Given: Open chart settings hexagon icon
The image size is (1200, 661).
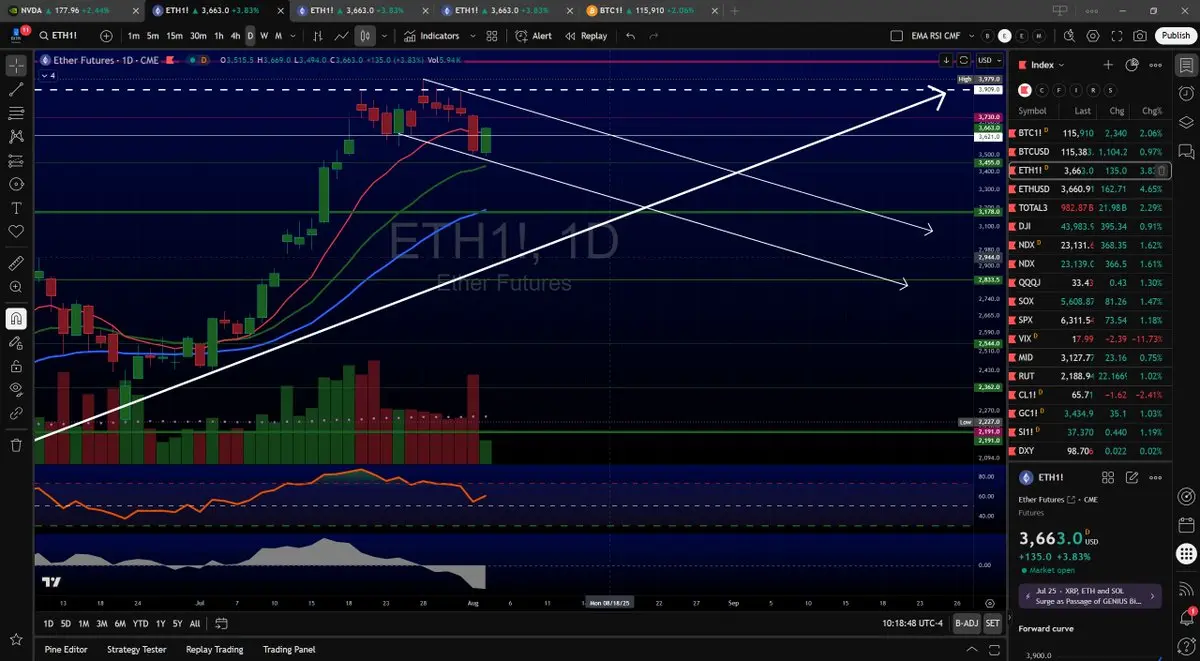Looking at the screenshot, I should click(1093, 36).
